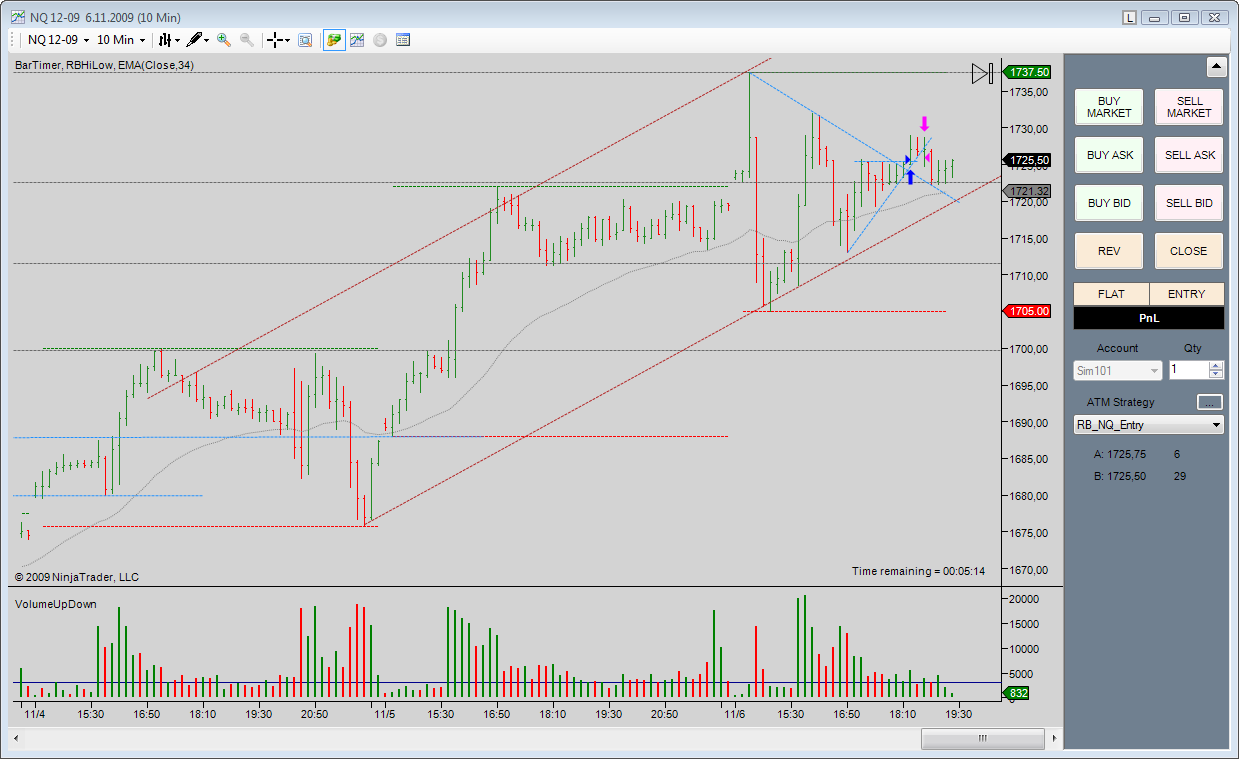This screenshot has height=759, width=1239.
Task: Click the black PnL display
Action: coord(1149,318)
